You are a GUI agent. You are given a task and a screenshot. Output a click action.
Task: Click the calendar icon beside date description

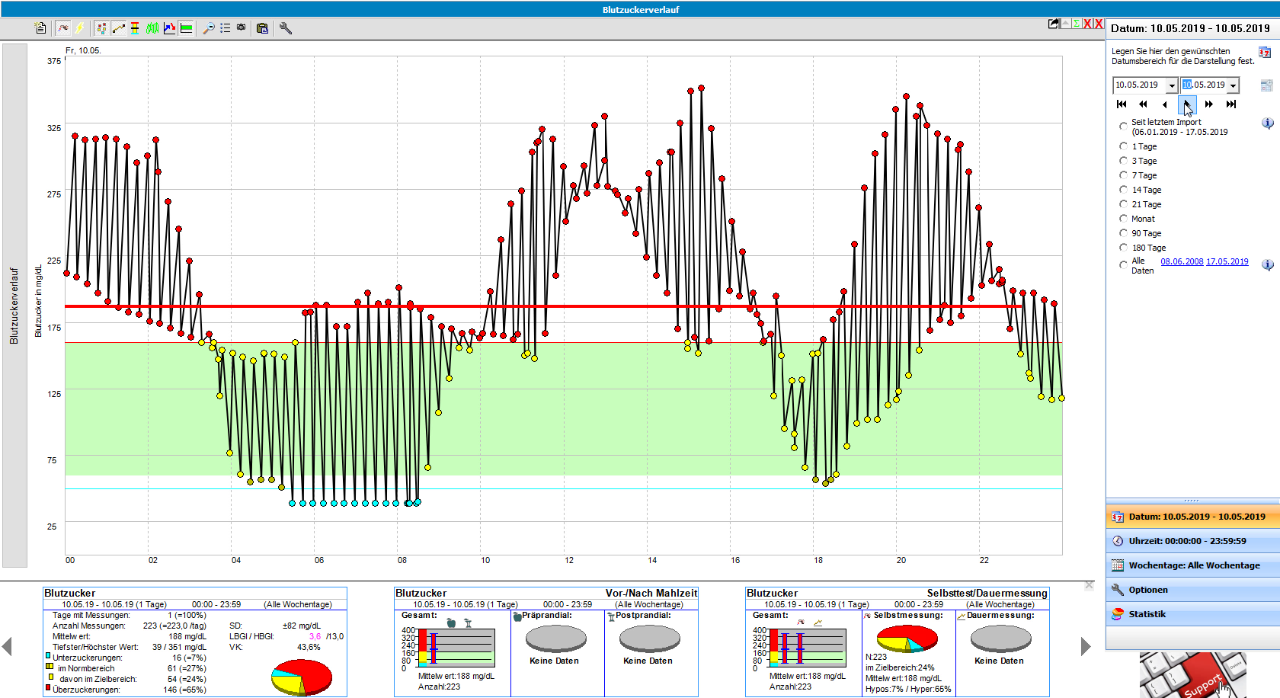pyautogui.click(x=1264, y=52)
